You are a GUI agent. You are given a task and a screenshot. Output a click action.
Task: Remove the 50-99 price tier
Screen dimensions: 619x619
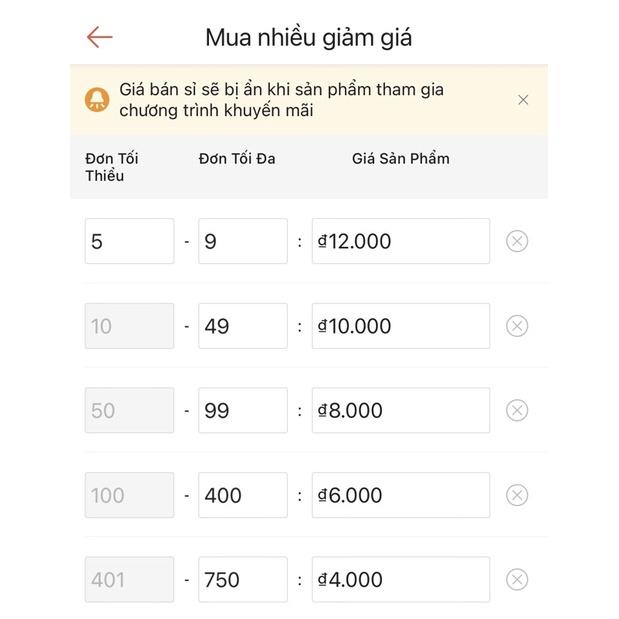point(517,410)
